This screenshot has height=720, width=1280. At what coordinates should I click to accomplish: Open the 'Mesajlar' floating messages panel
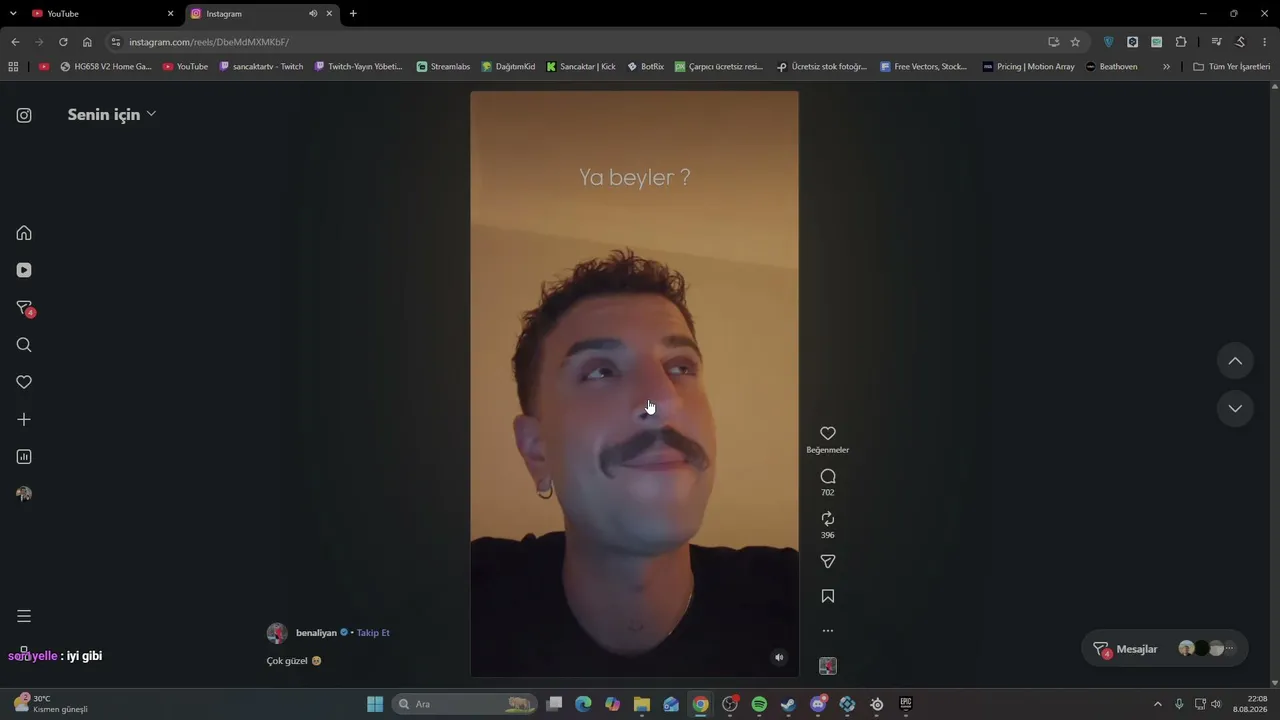[x=1165, y=649]
